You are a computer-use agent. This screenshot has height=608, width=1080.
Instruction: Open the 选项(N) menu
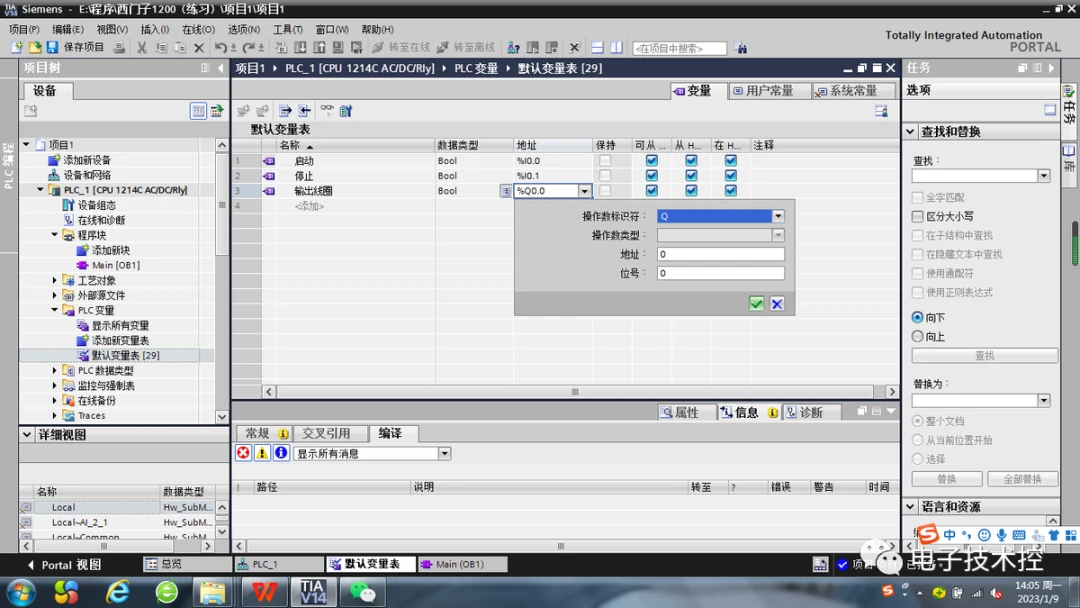pyautogui.click(x=244, y=30)
